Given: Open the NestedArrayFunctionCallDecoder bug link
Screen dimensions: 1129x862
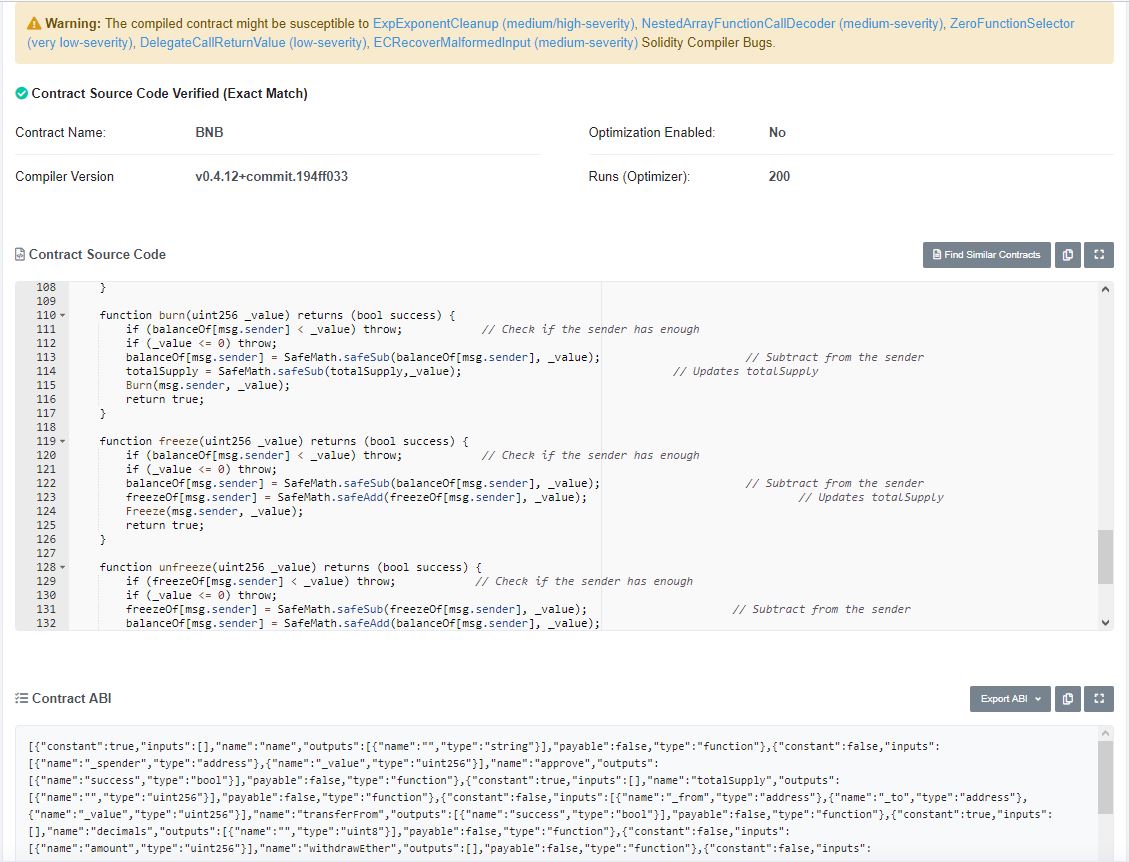Looking at the screenshot, I should pyautogui.click(x=792, y=24).
